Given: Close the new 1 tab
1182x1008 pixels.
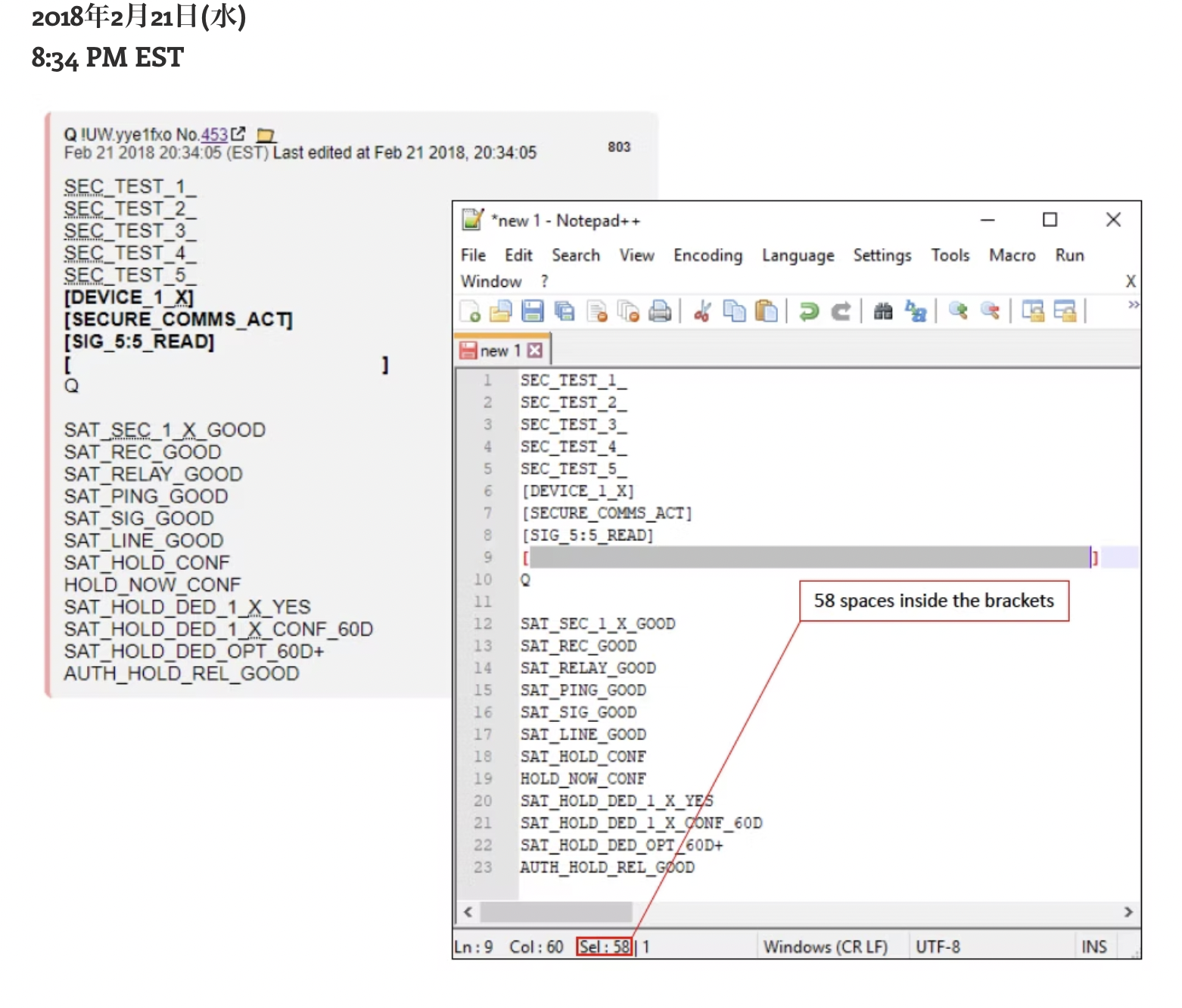Looking at the screenshot, I should tap(535, 350).
